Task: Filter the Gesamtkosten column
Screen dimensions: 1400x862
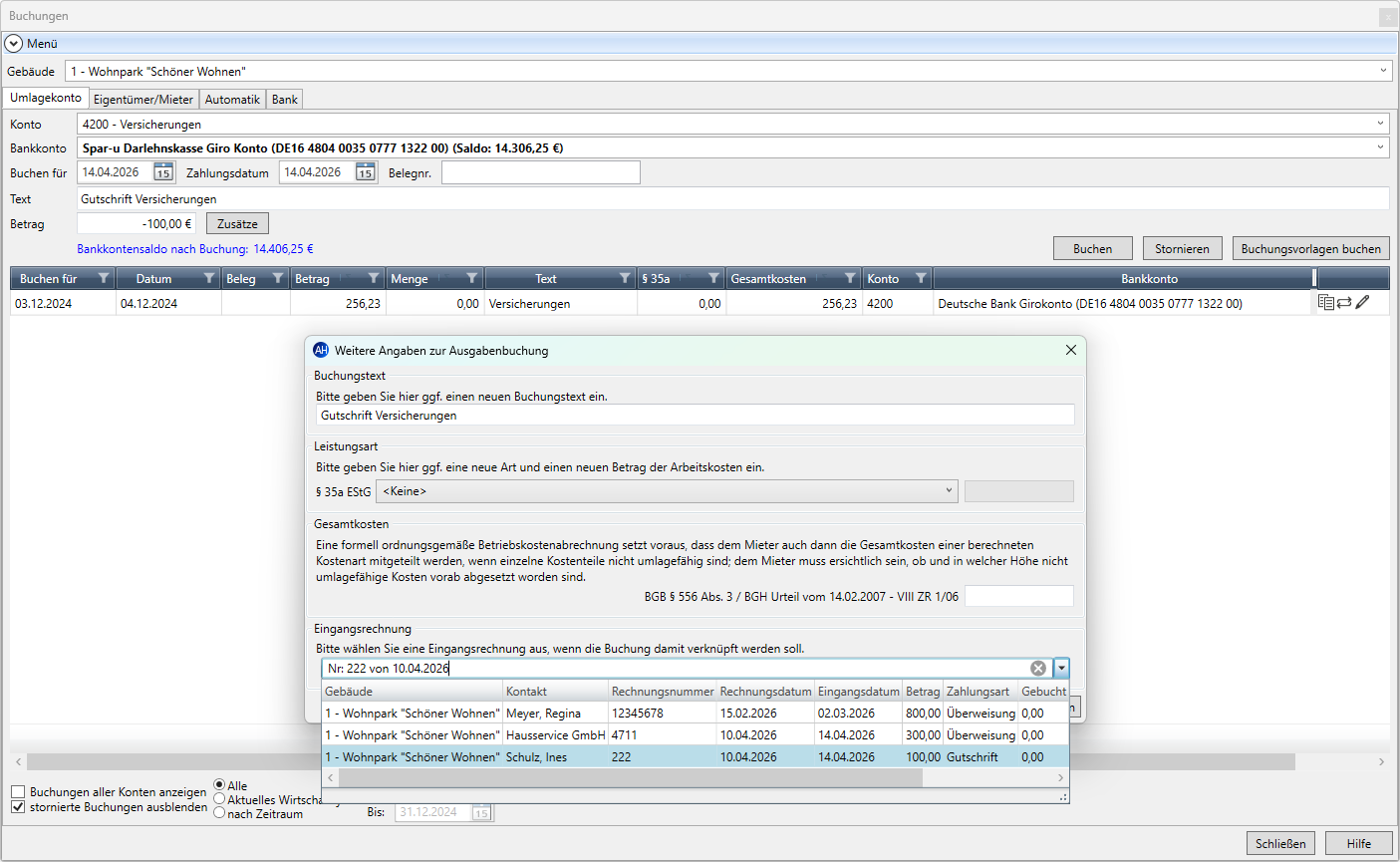Action: [x=850, y=279]
